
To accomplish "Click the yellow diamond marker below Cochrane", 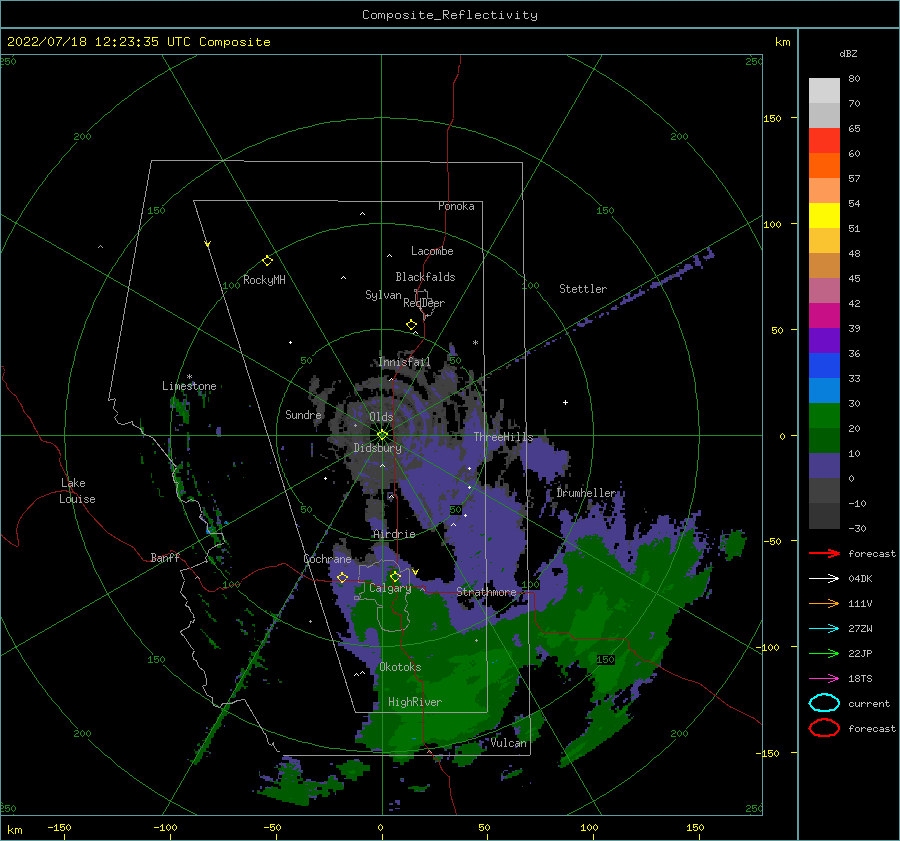I will (x=342, y=577).
